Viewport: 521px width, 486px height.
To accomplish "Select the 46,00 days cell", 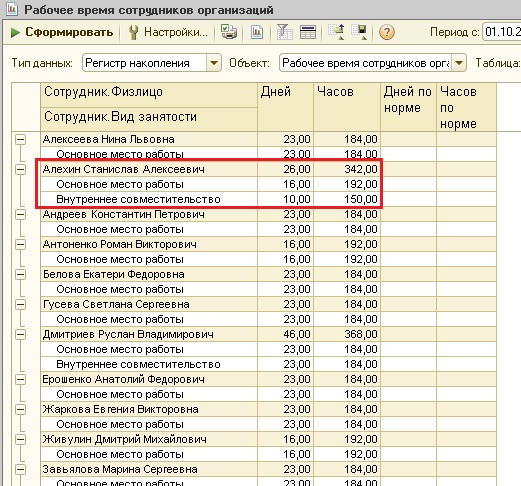I will [x=285, y=334].
